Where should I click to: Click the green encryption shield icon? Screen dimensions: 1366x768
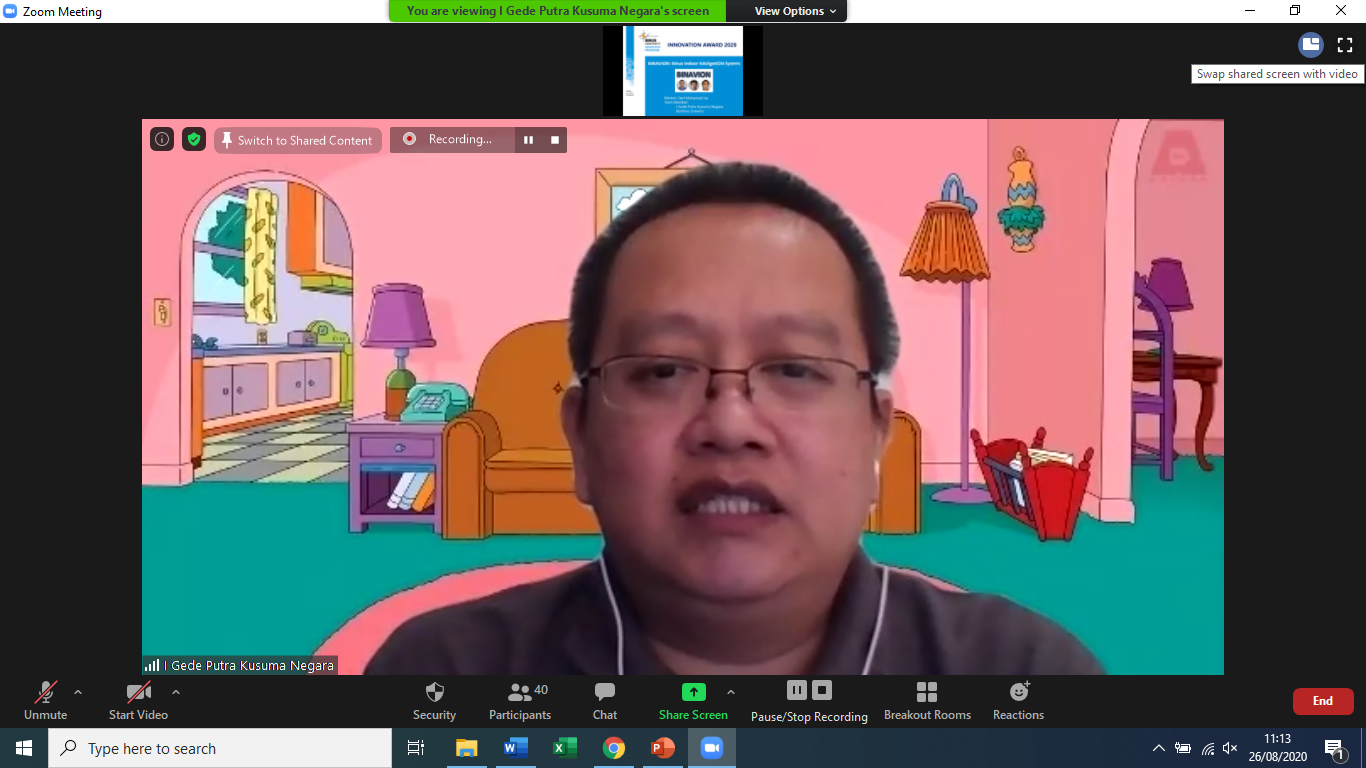pyautogui.click(x=194, y=140)
